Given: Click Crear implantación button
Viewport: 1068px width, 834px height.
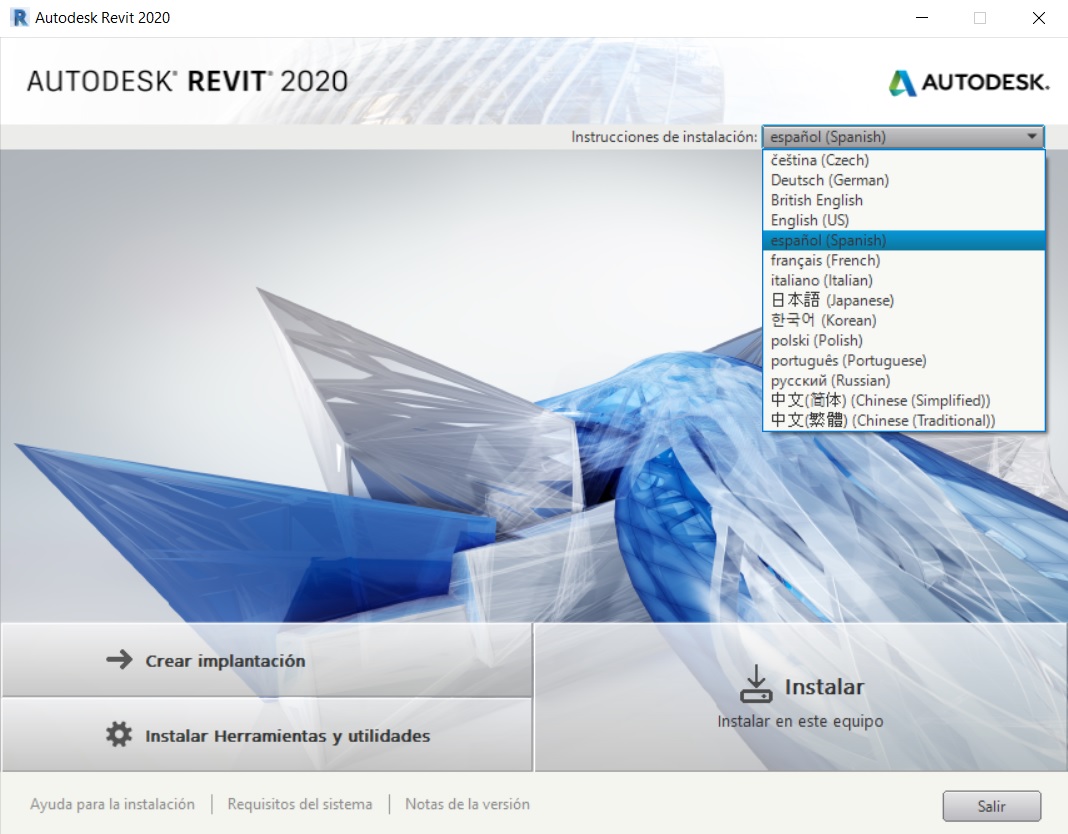Looking at the screenshot, I should pos(267,660).
